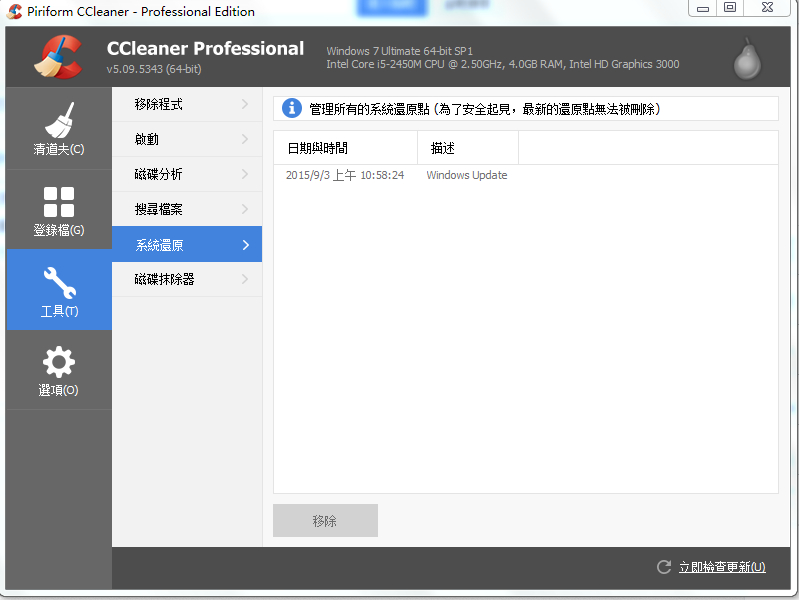This screenshot has height=600, width=799.
Task: Click 立即檢查更新(U) update link
Action: (722, 567)
